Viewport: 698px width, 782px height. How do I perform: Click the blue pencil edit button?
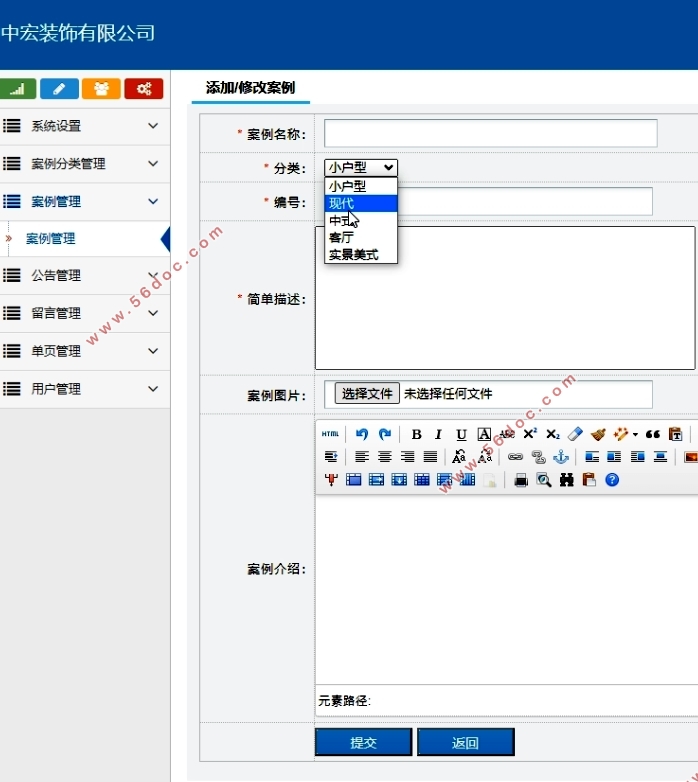[59, 89]
